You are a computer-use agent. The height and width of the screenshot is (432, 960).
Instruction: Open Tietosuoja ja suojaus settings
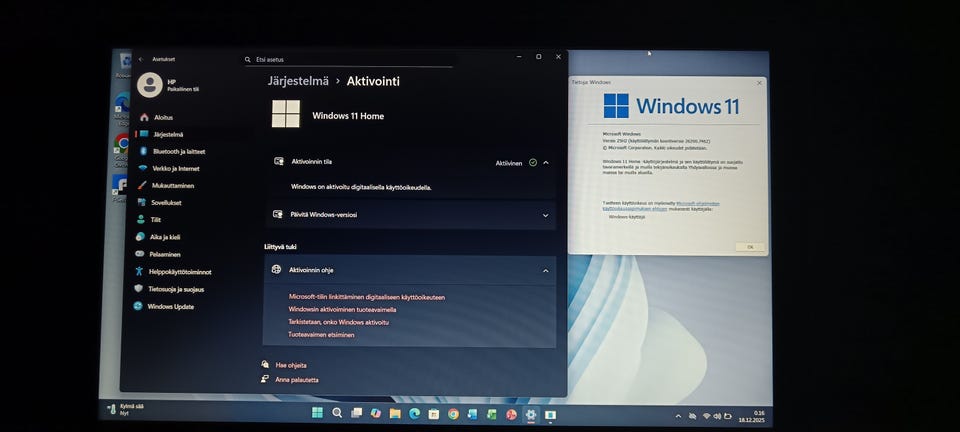click(x=176, y=289)
